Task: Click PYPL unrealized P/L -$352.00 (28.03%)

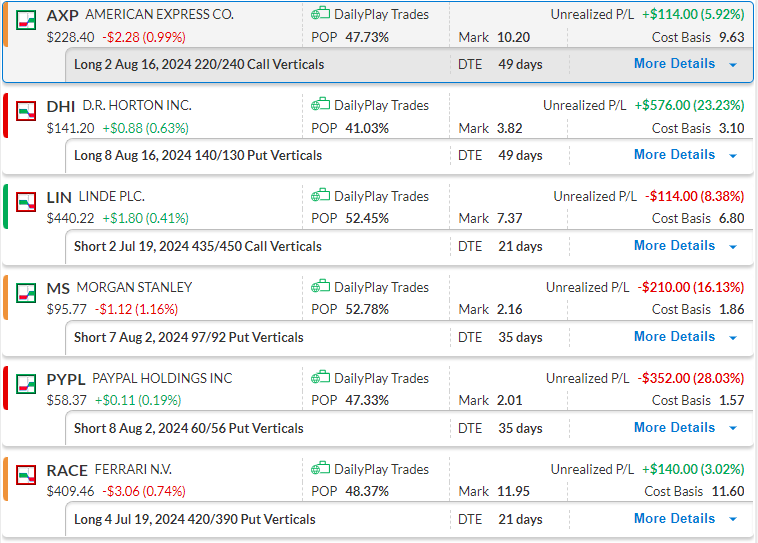Action: (691, 378)
